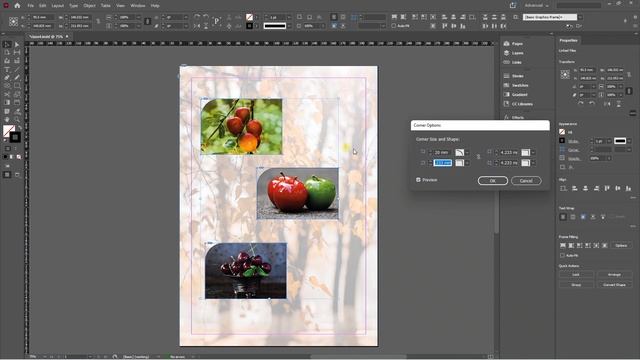Screen dimensions: 640x360
Task: Open the Gradient panel
Action: [x=516, y=95]
